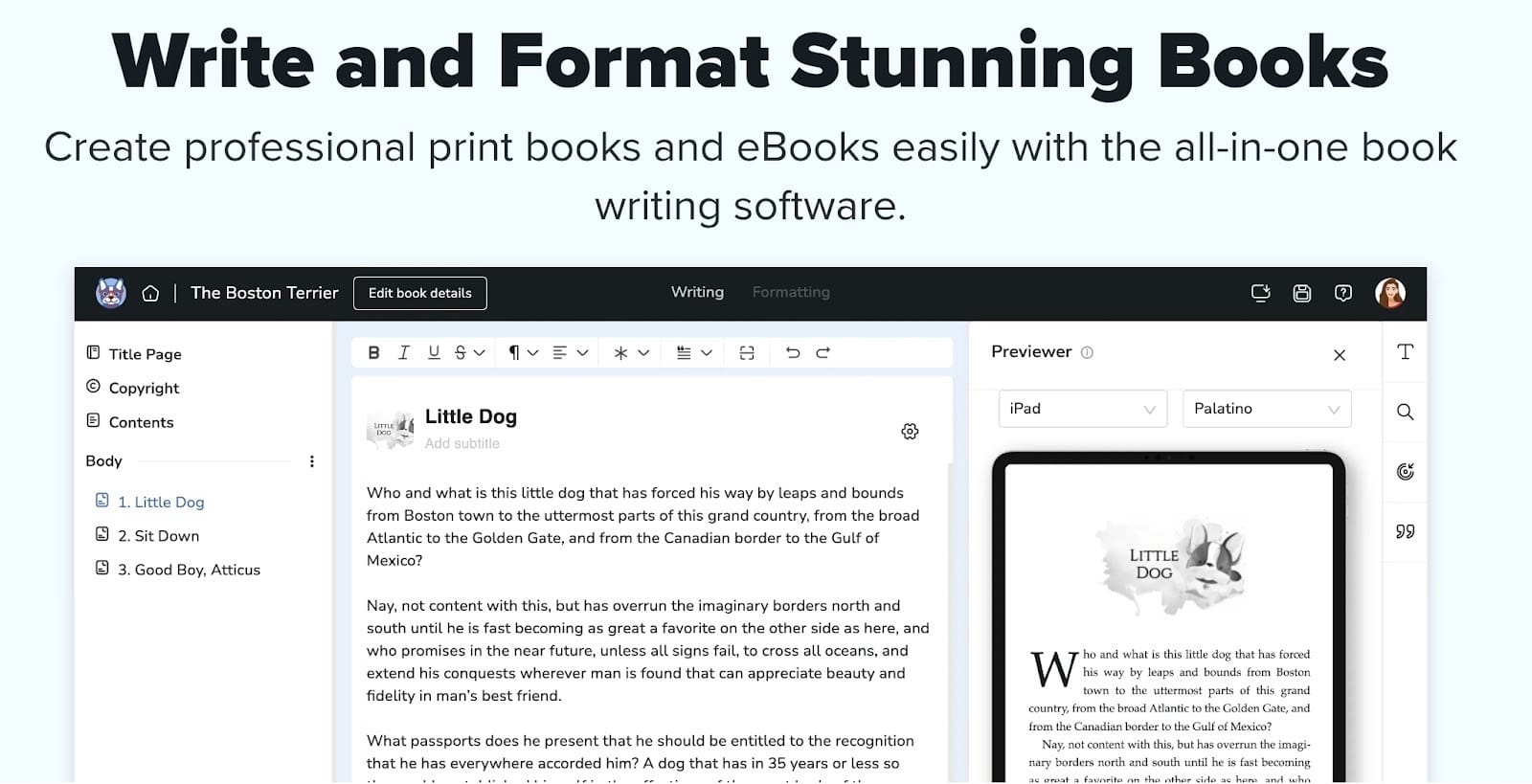1532x784 pixels.
Task: Click the page break icon
Action: click(747, 352)
